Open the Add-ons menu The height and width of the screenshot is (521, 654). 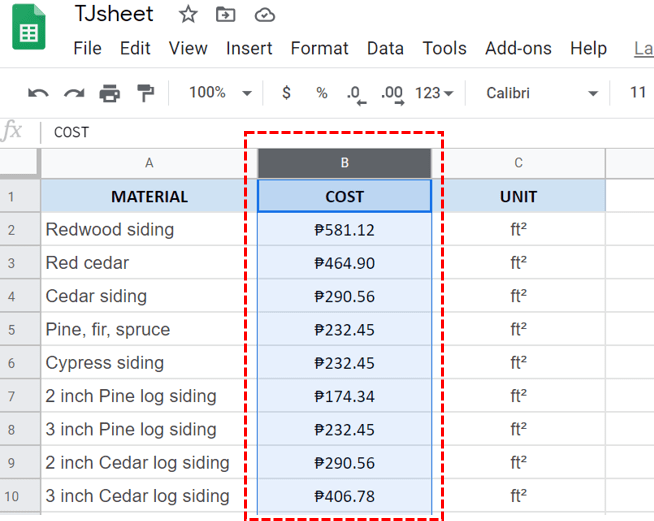point(519,48)
